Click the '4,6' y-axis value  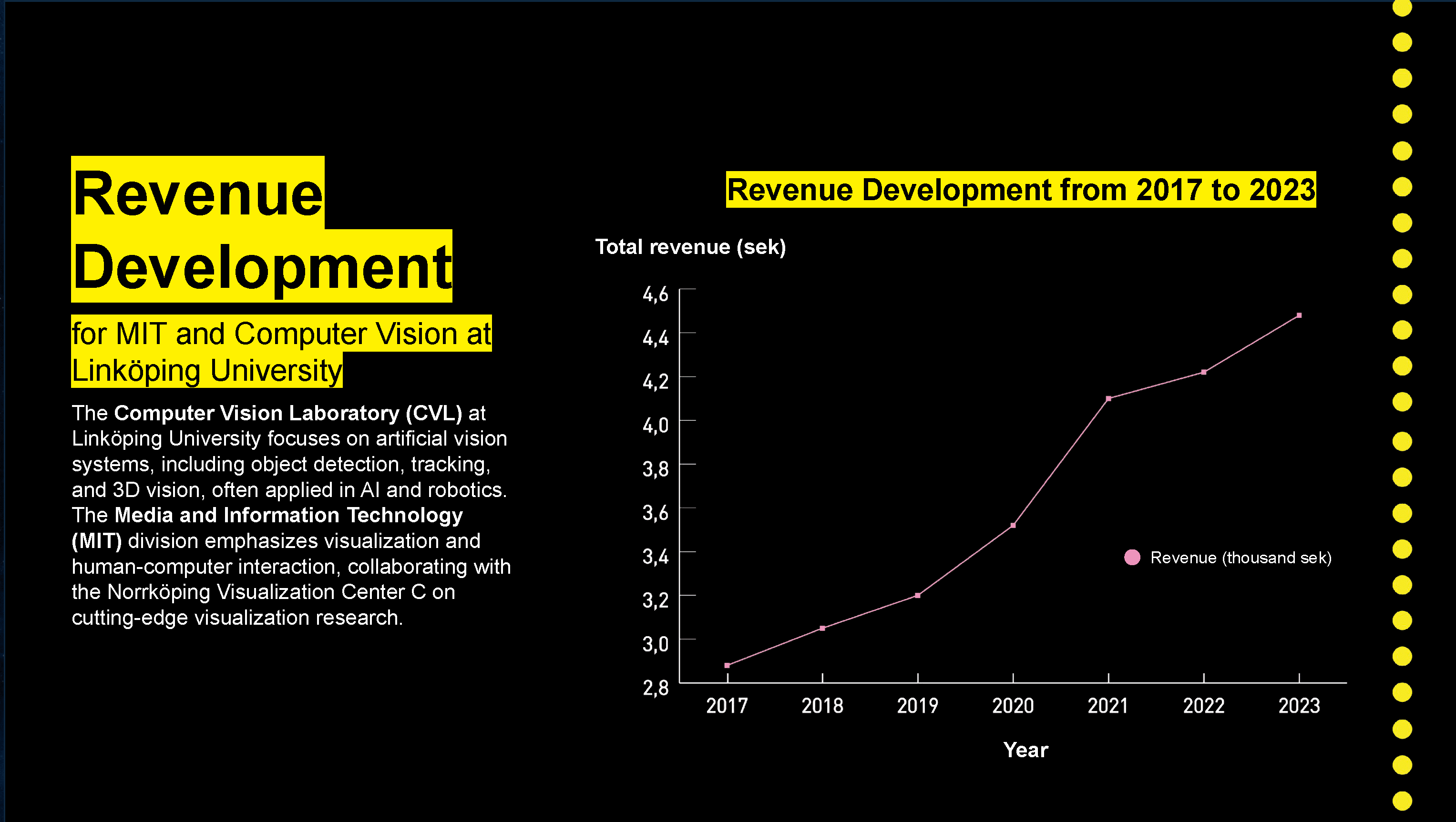coord(656,294)
